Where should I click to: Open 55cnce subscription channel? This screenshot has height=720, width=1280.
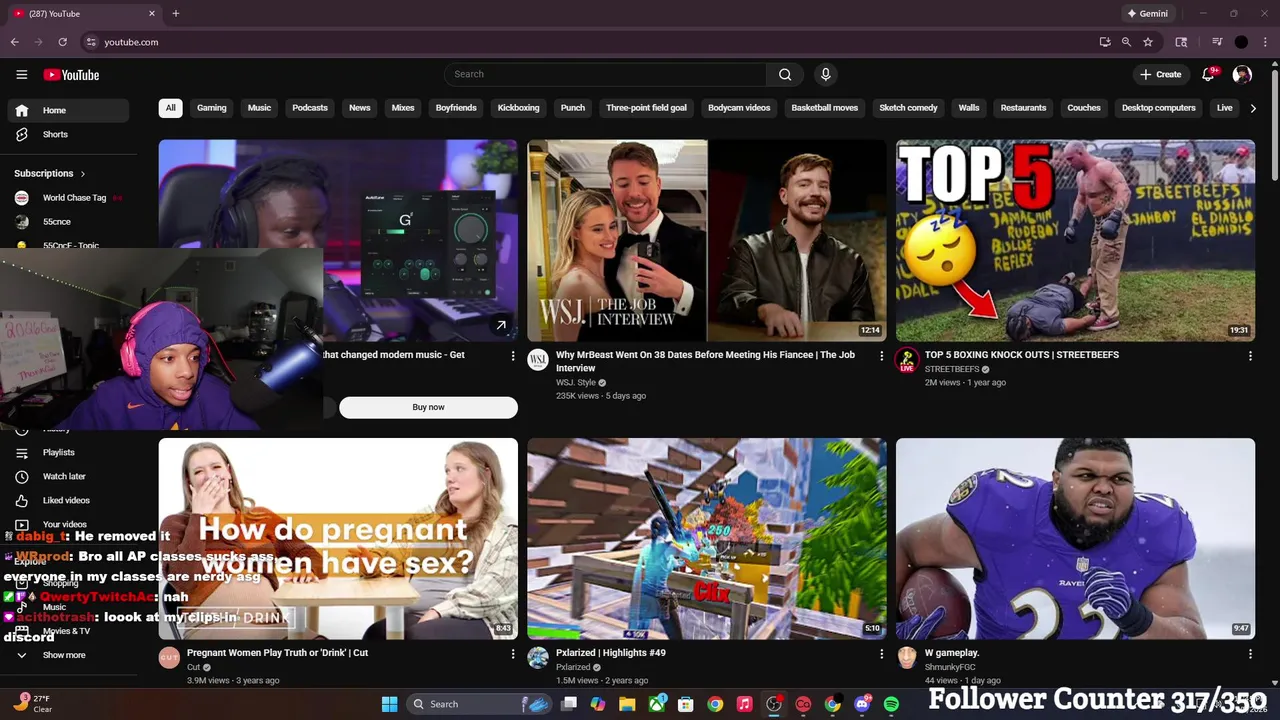tap(68, 222)
